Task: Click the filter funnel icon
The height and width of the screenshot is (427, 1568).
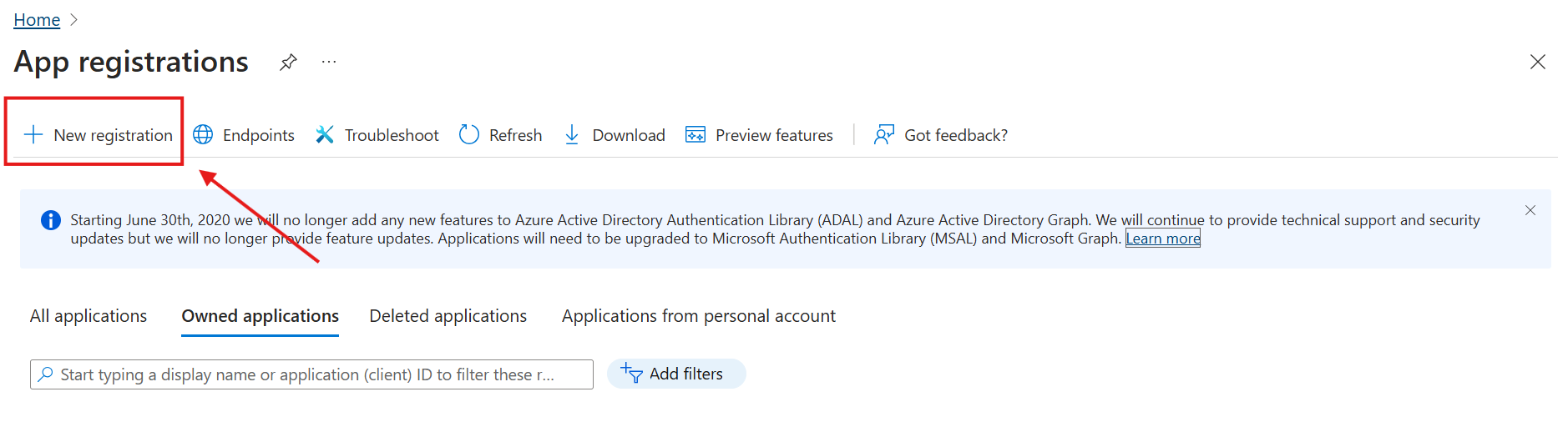Action: 632,374
